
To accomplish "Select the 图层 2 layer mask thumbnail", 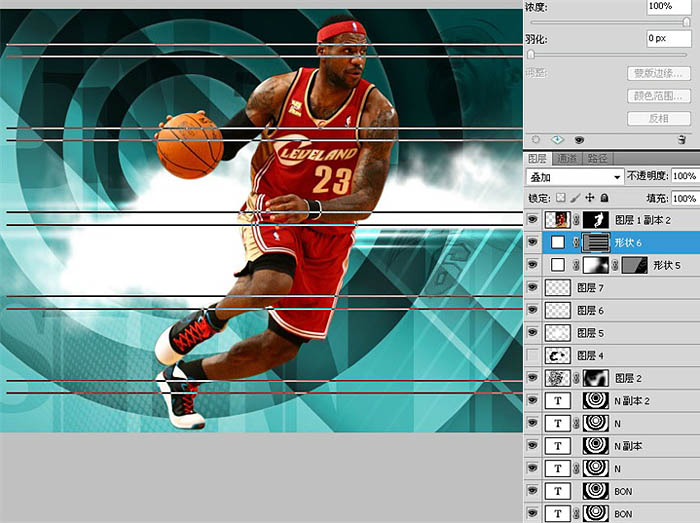I will [596, 378].
